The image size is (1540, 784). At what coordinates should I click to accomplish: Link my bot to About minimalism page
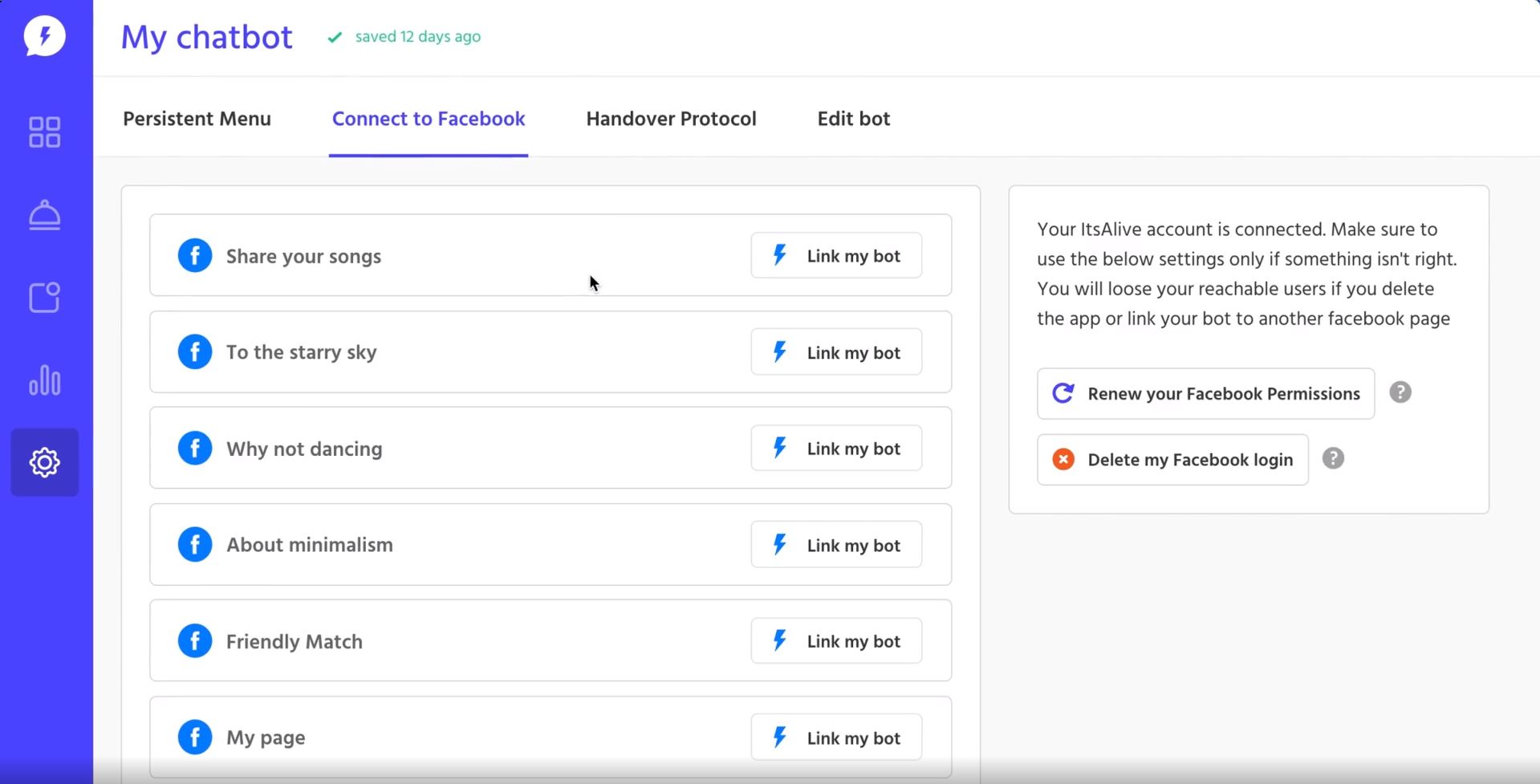(x=836, y=545)
